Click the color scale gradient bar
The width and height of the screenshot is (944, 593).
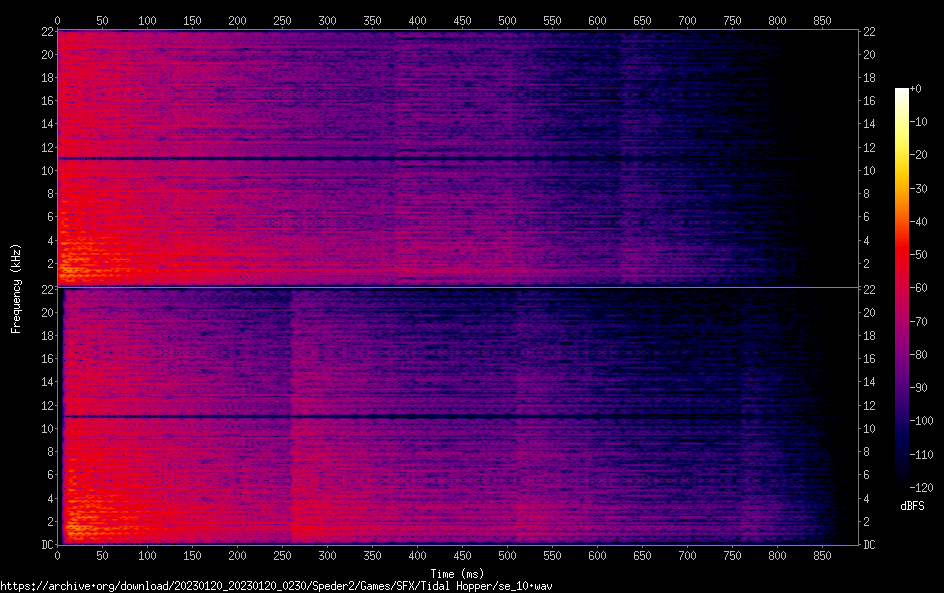(902, 288)
